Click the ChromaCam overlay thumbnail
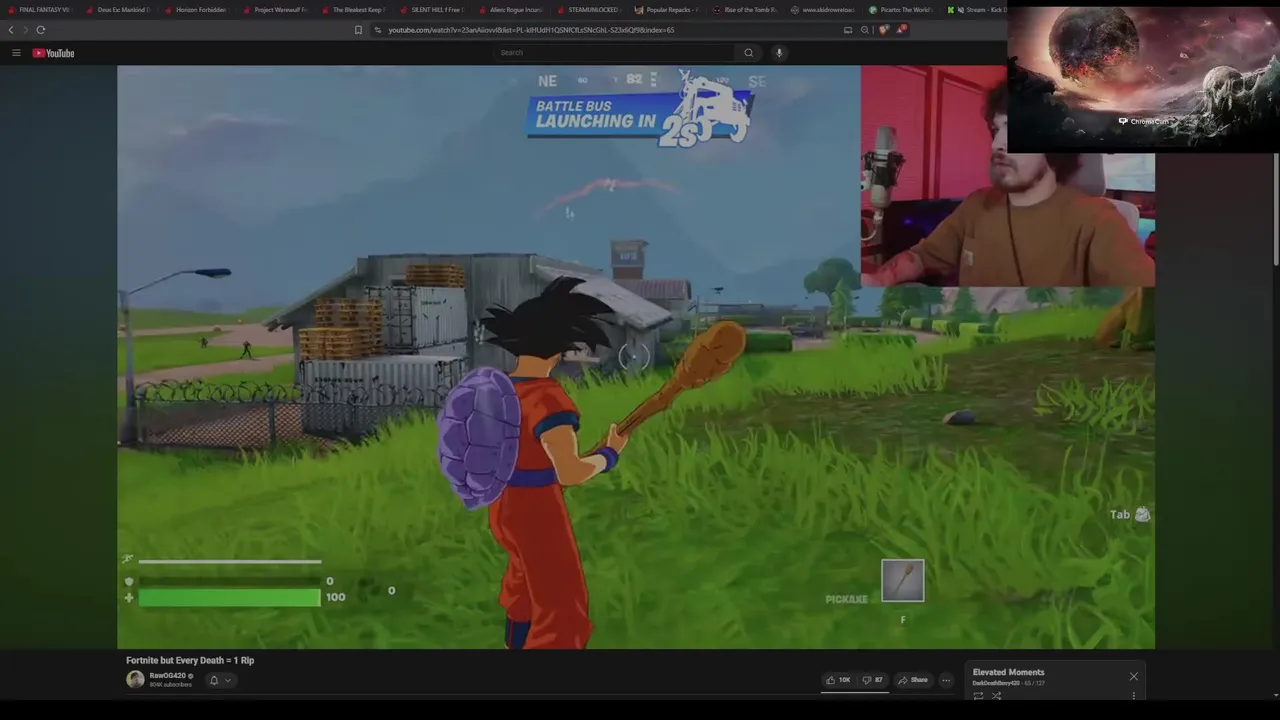 coord(1143,78)
